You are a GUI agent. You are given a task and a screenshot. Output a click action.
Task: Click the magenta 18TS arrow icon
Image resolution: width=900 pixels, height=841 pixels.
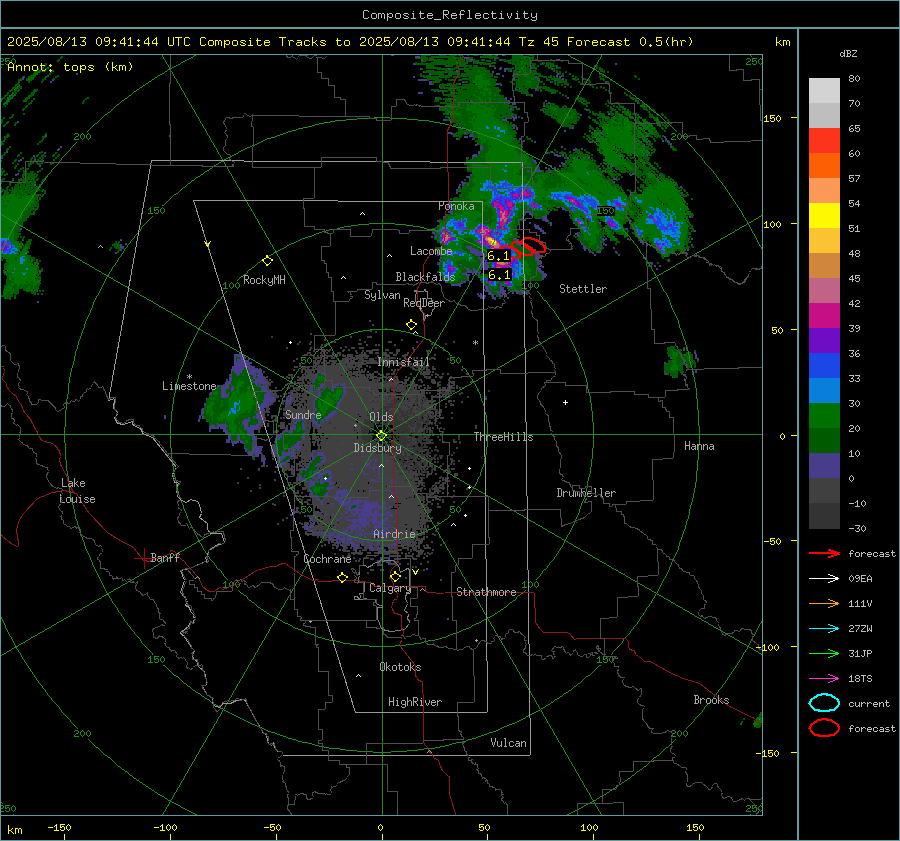824,679
